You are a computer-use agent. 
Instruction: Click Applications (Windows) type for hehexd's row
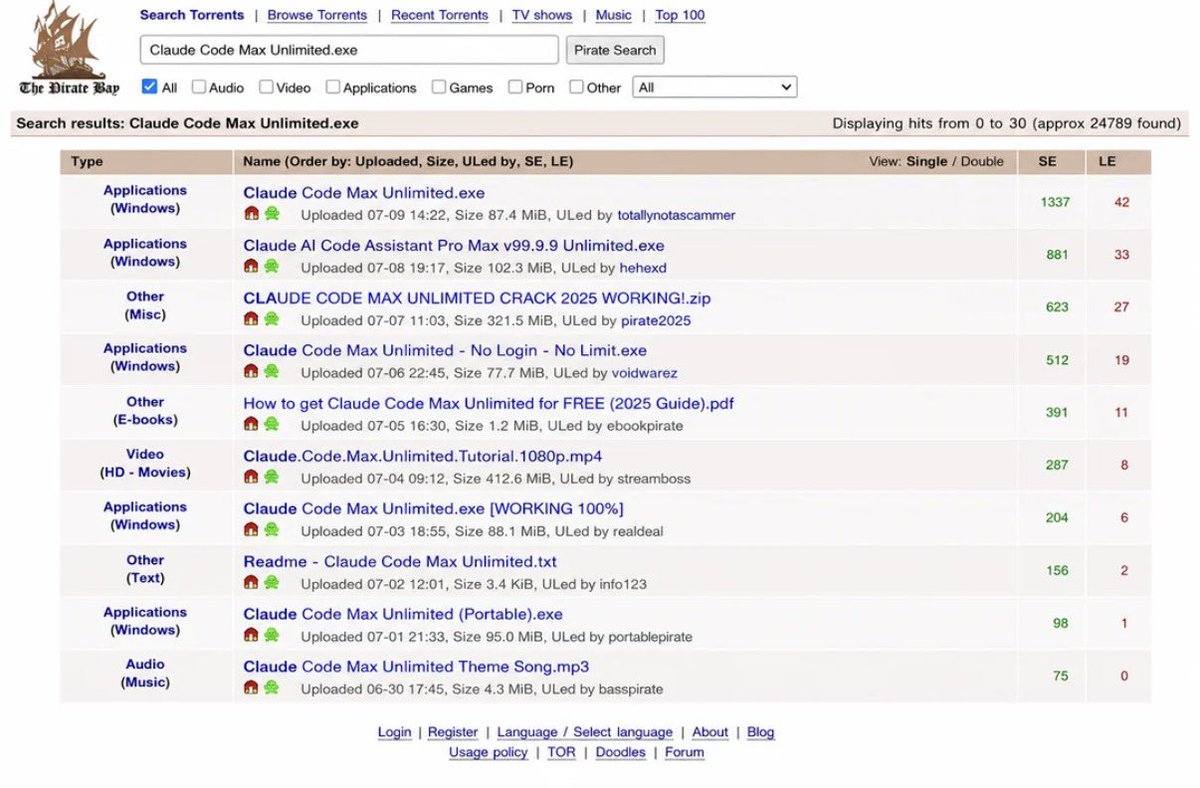click(145, 252)
